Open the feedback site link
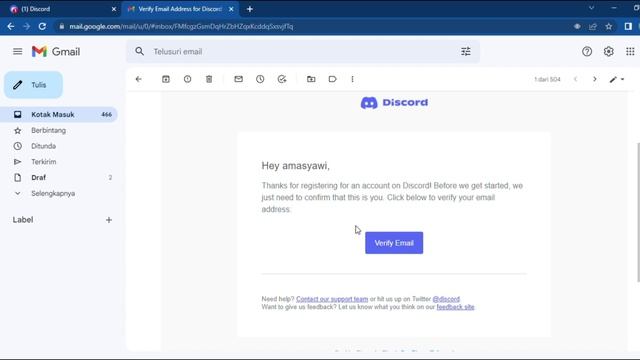Image resolution: width=640 pixels, height=360 pixels. click(456, 307)
